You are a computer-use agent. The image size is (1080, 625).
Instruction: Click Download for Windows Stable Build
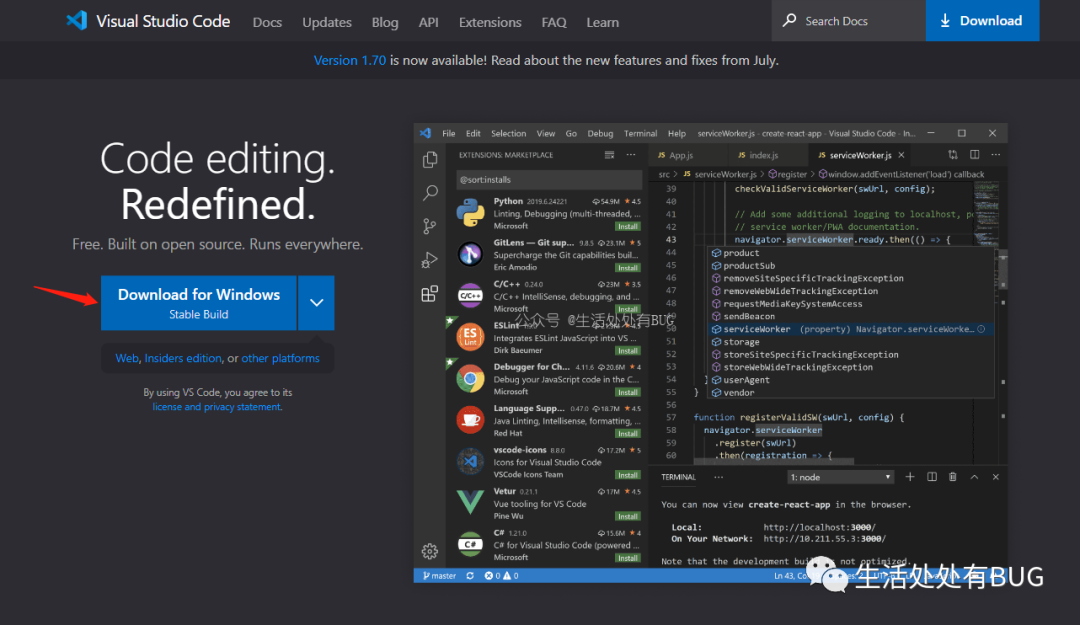point(199,303)
